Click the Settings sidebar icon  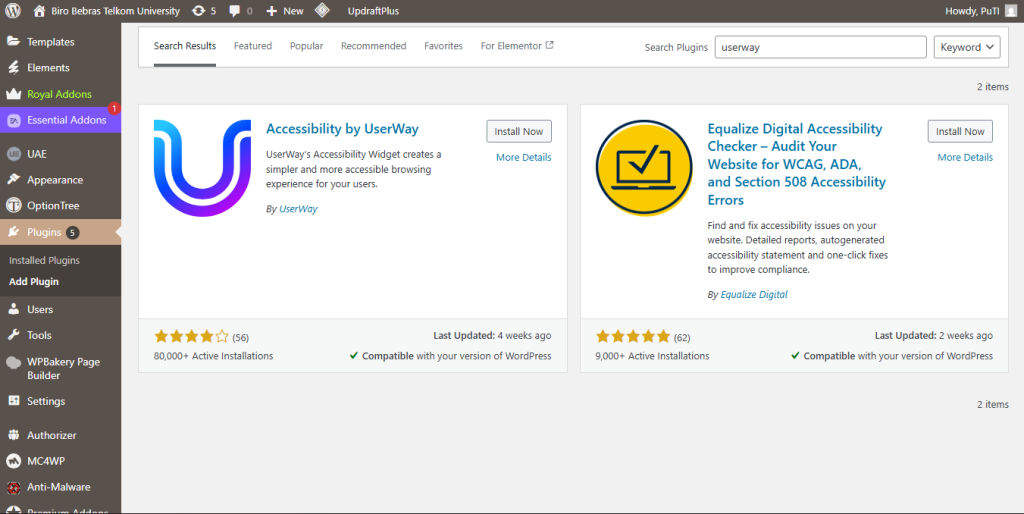[x=14, y=401]
